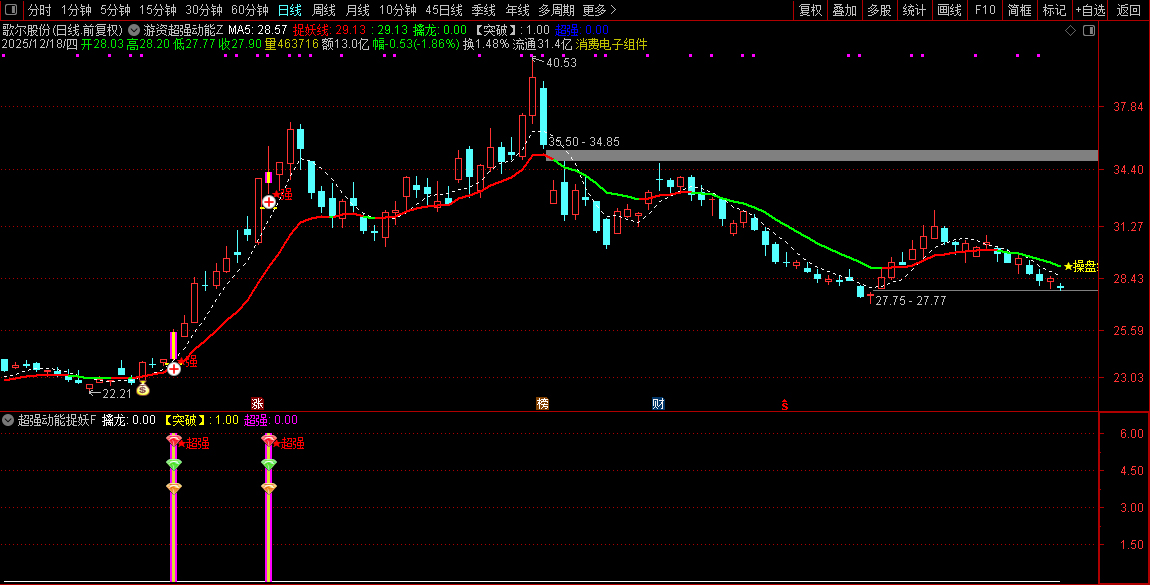
Task: Expand the 更多 period options
Action: click(x=599, y=10)
